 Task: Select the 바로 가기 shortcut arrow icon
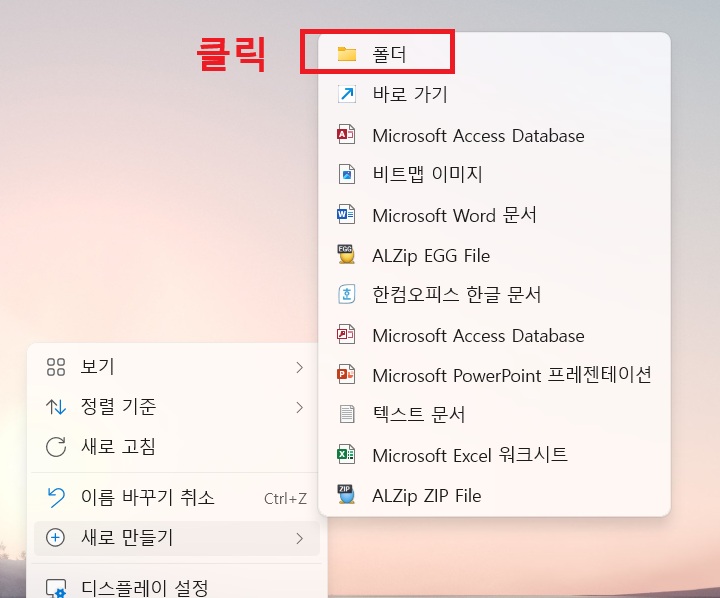pyautogui.click(x=347, y=94)
